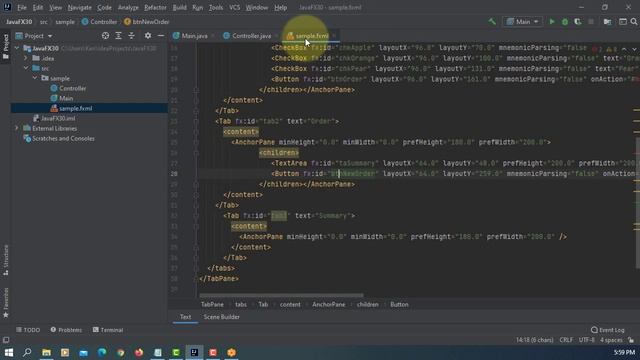640x360 pixels.
Task: Select Controller class in project tree
Action: 72,88
